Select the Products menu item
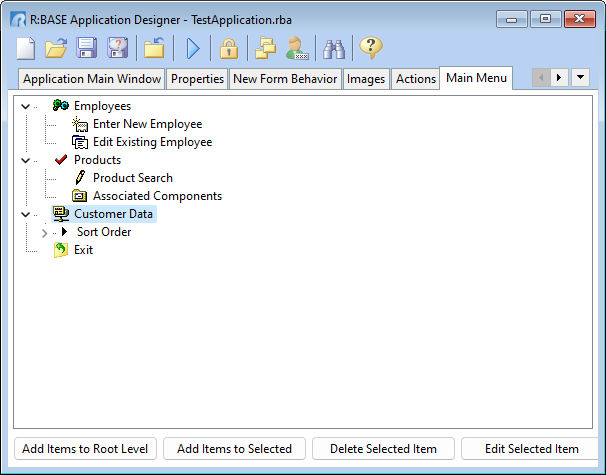 click(97, 160)
